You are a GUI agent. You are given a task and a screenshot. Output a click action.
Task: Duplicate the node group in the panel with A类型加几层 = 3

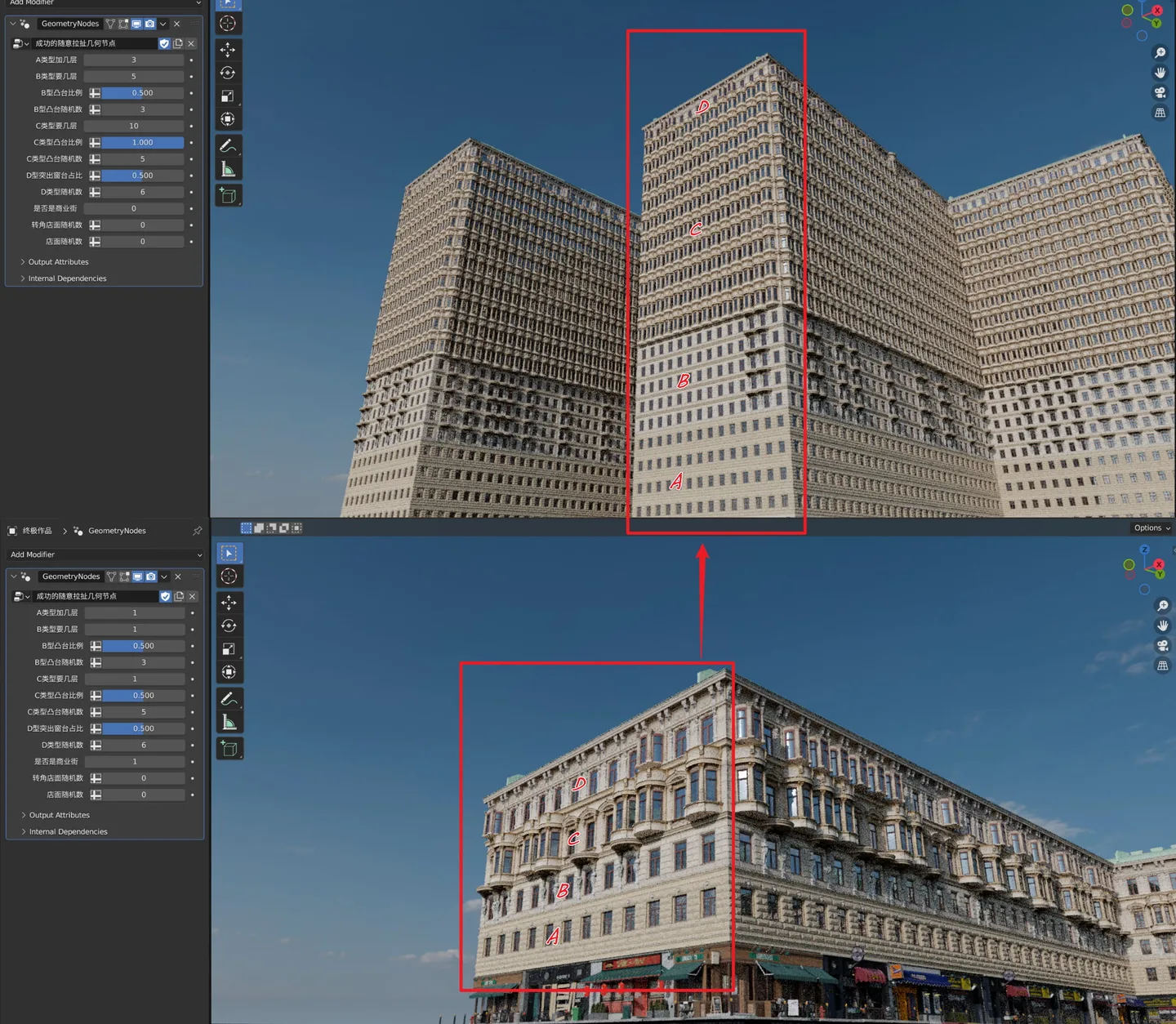pos(178,43)
